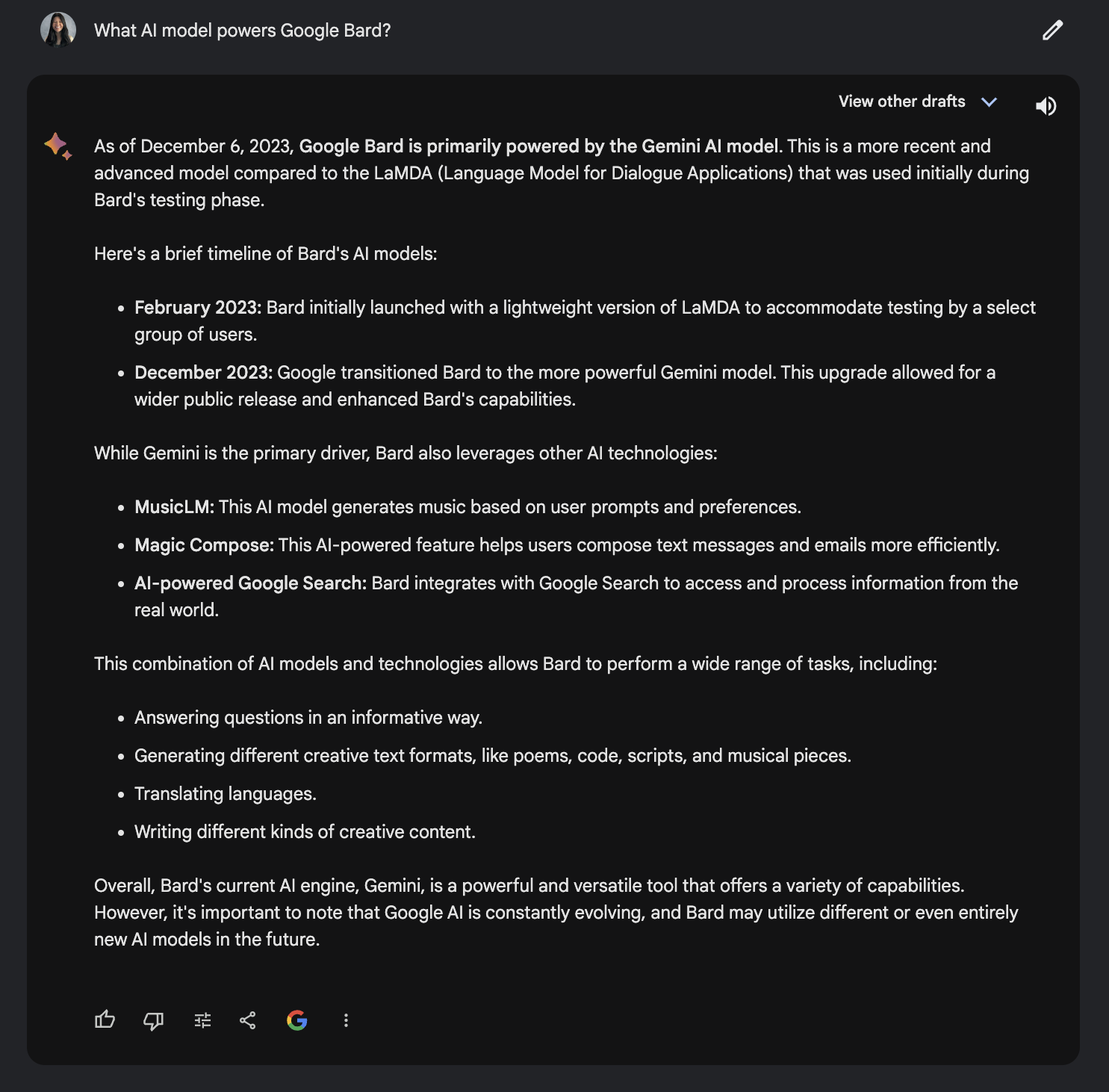Click the Google it logo icon
1109x1092 pixels.
tap(297, 1020)
